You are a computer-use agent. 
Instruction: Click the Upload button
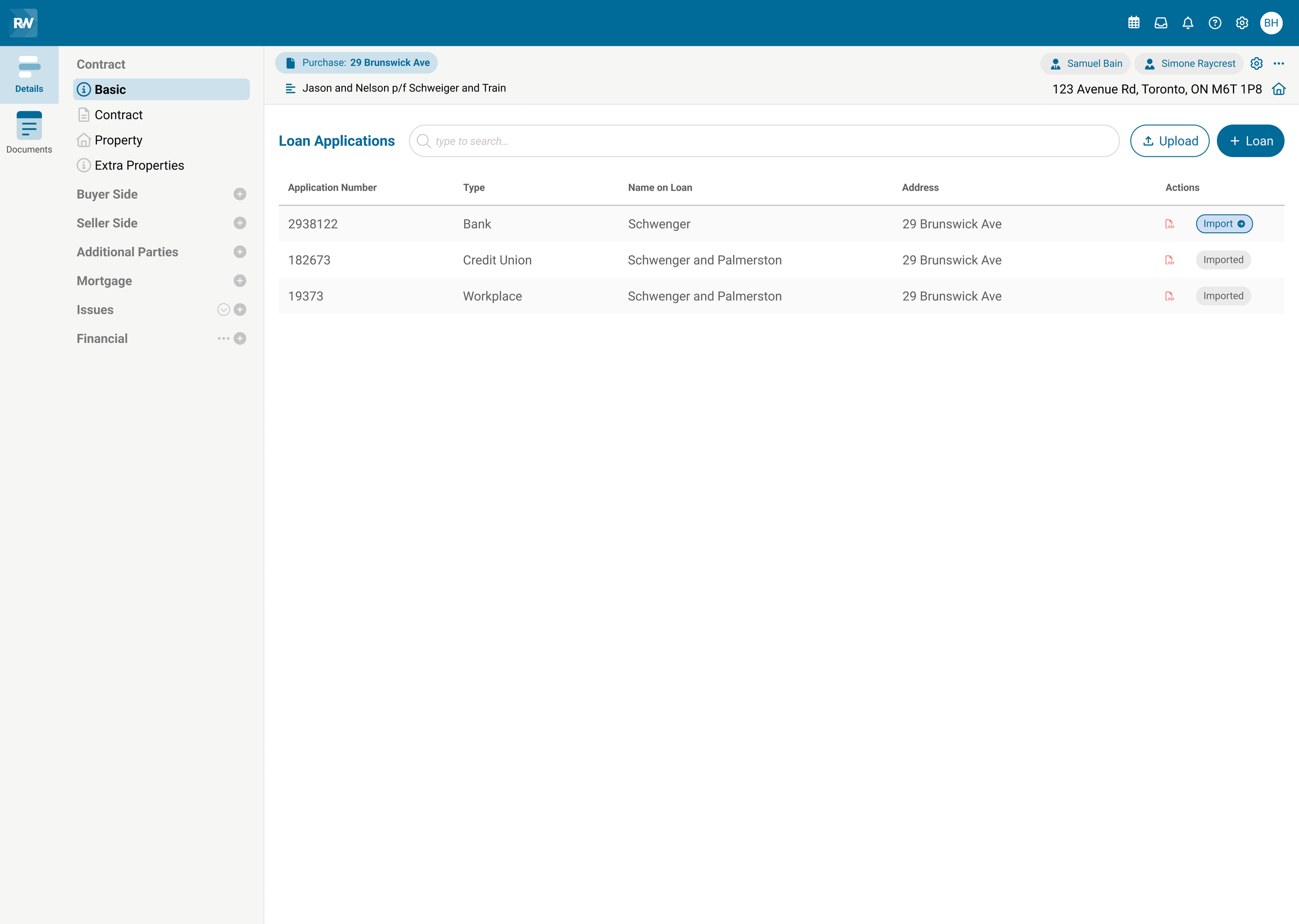point(1169,141)
